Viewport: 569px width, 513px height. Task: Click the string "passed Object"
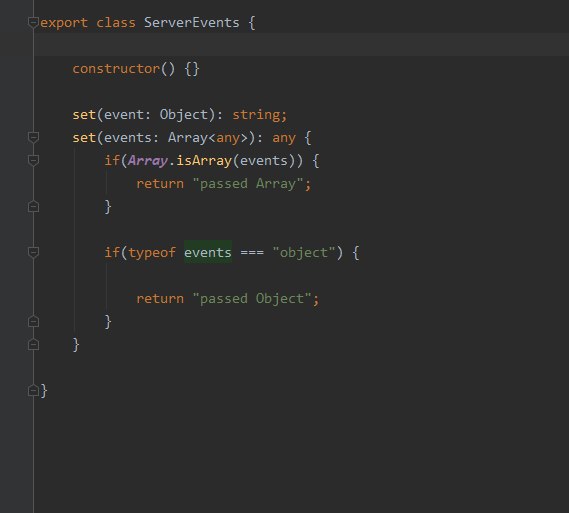(x=252, y=299)
